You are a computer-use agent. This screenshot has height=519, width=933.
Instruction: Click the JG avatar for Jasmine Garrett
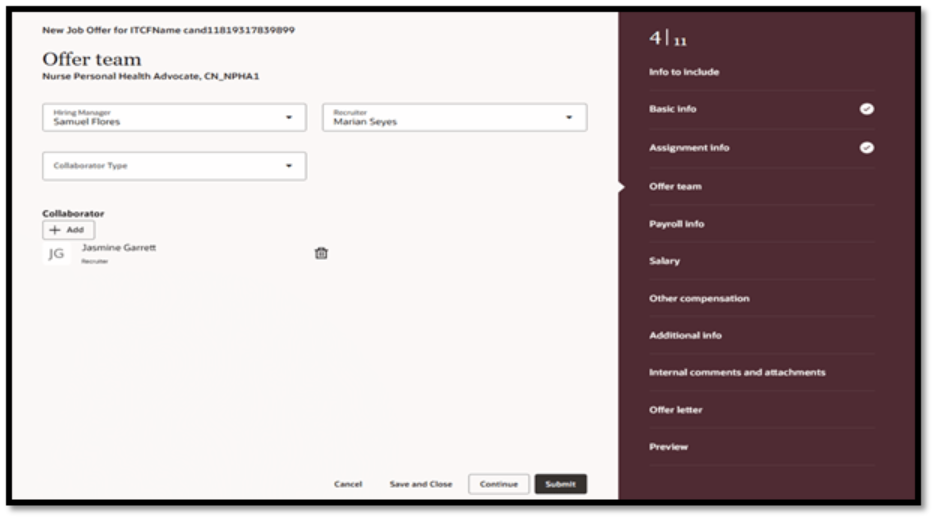click(x=56, y=254)
